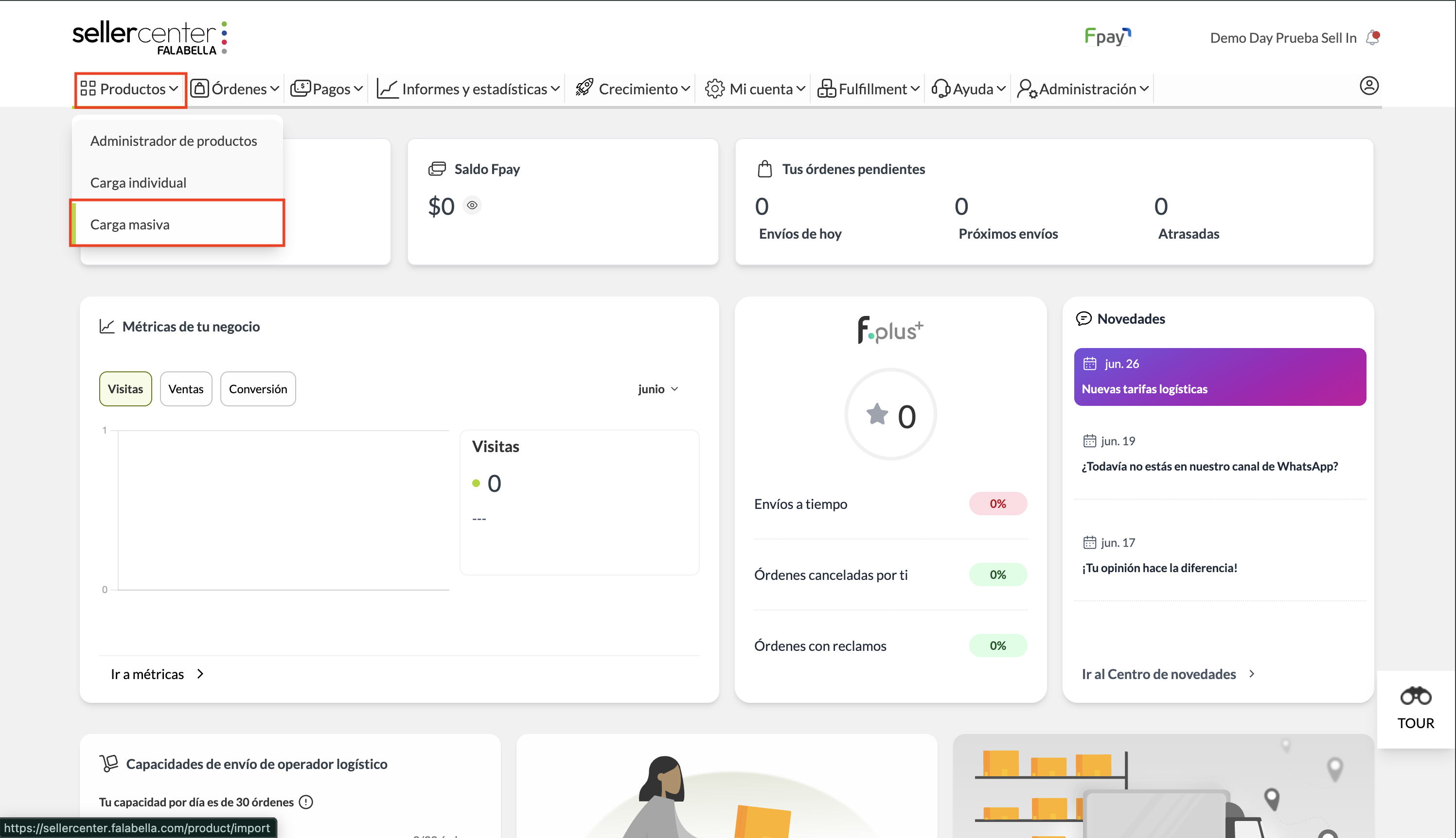Screen dimensions: 1456x838
Task: Click the warehouse delivery illustration banner
Action: 1163,786
